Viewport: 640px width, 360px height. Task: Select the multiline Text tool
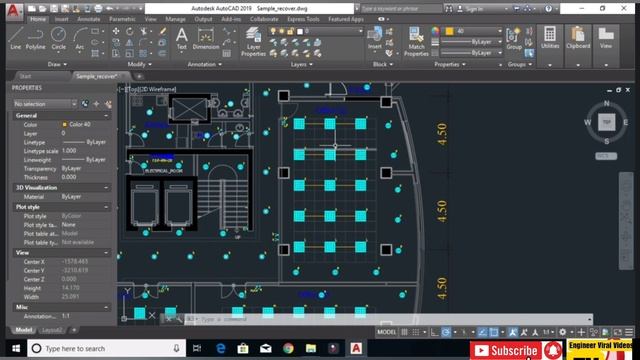[182, 38]
